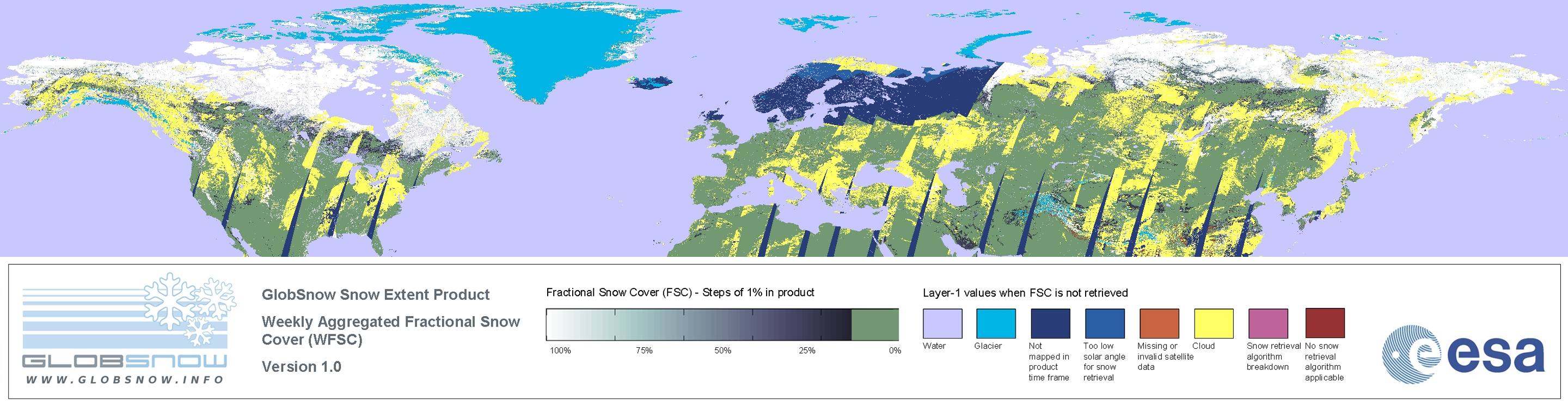Viewport: 1568px width, 406px height.
Task: Click the 'Water' legend label
Action: (x=934, y=346)
